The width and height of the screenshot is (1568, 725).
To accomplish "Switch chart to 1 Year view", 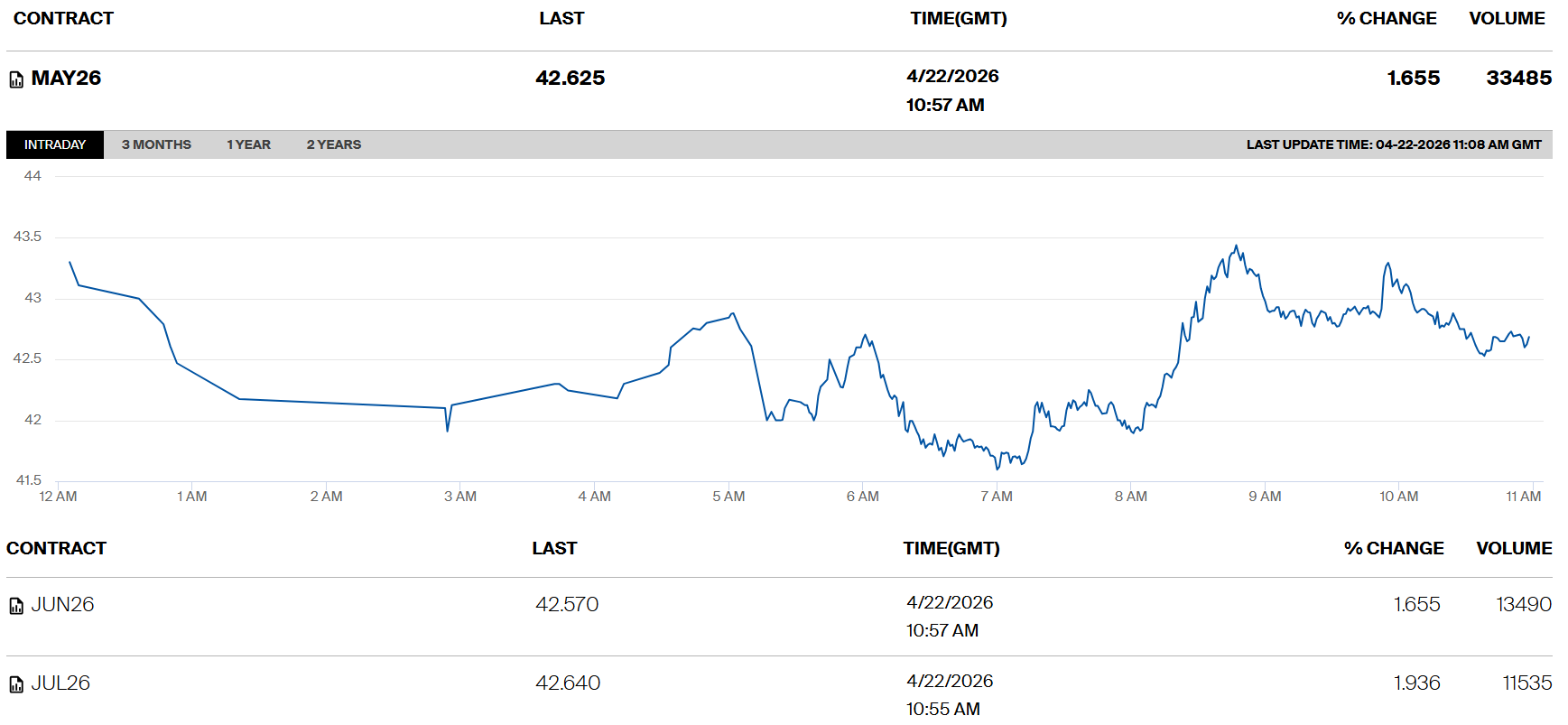I will pyautogui.click(x=248, y=144).
